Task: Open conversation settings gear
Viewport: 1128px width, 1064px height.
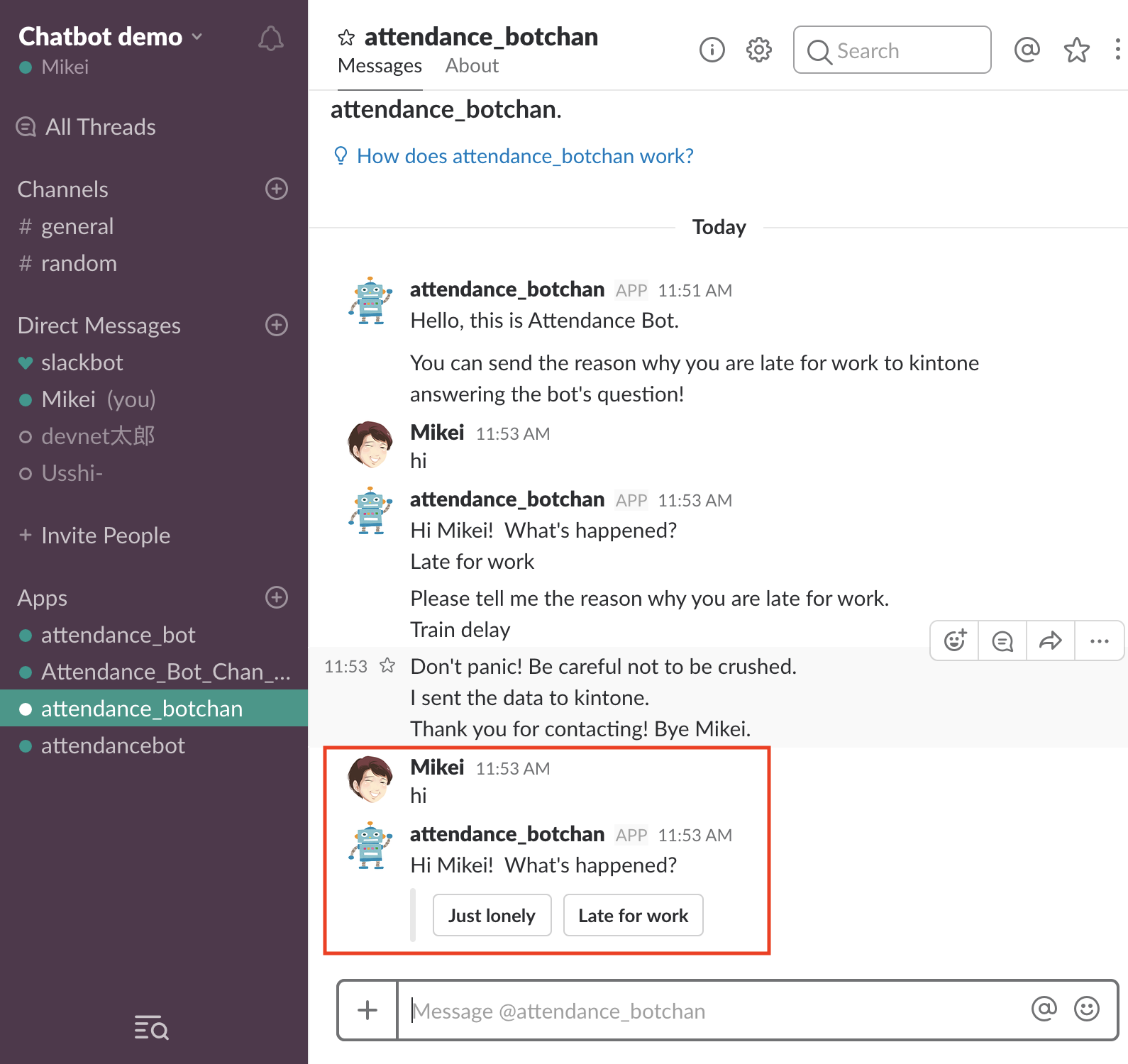Action: coord(758,50)
